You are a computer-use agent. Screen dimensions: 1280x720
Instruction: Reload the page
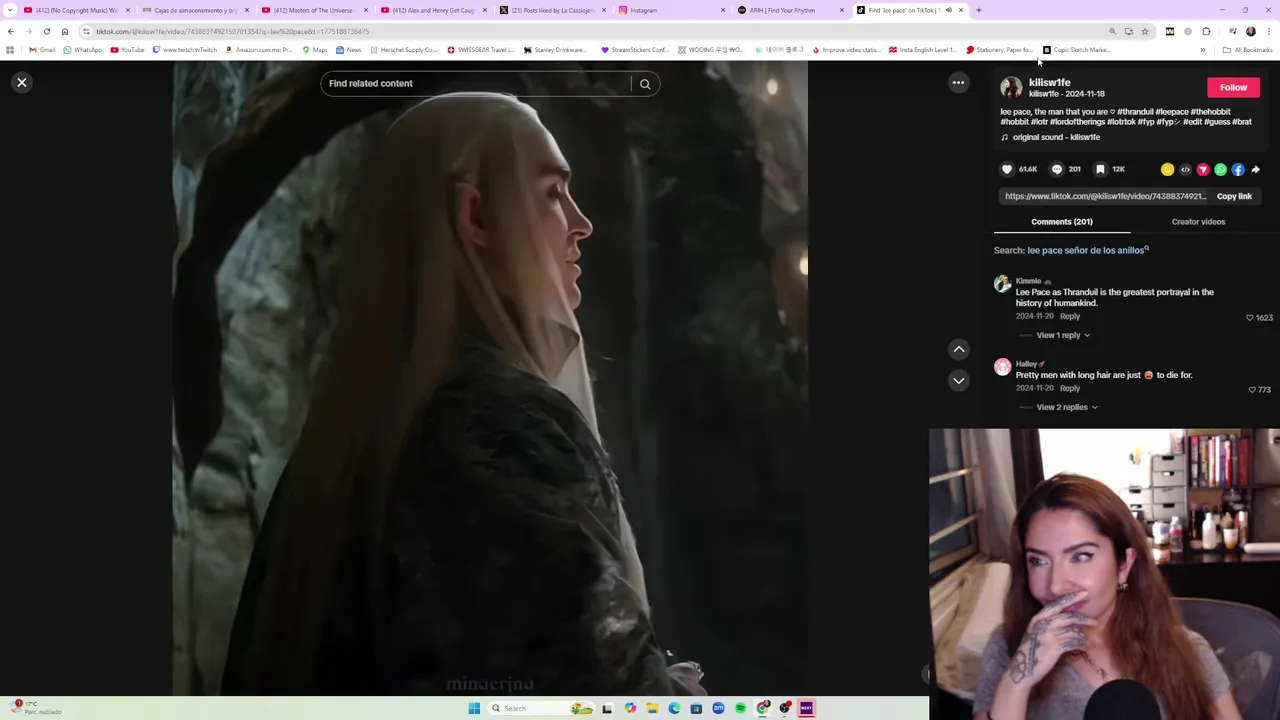(47, 31)
